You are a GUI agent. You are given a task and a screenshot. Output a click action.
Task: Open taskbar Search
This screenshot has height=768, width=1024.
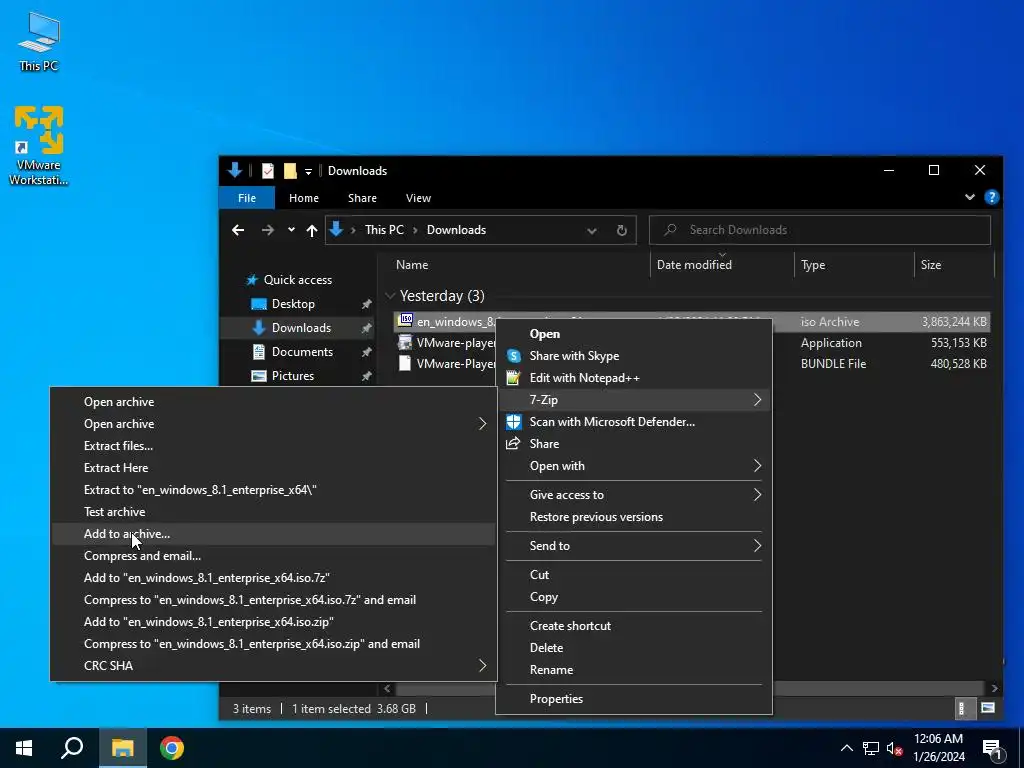click(72, 748)
